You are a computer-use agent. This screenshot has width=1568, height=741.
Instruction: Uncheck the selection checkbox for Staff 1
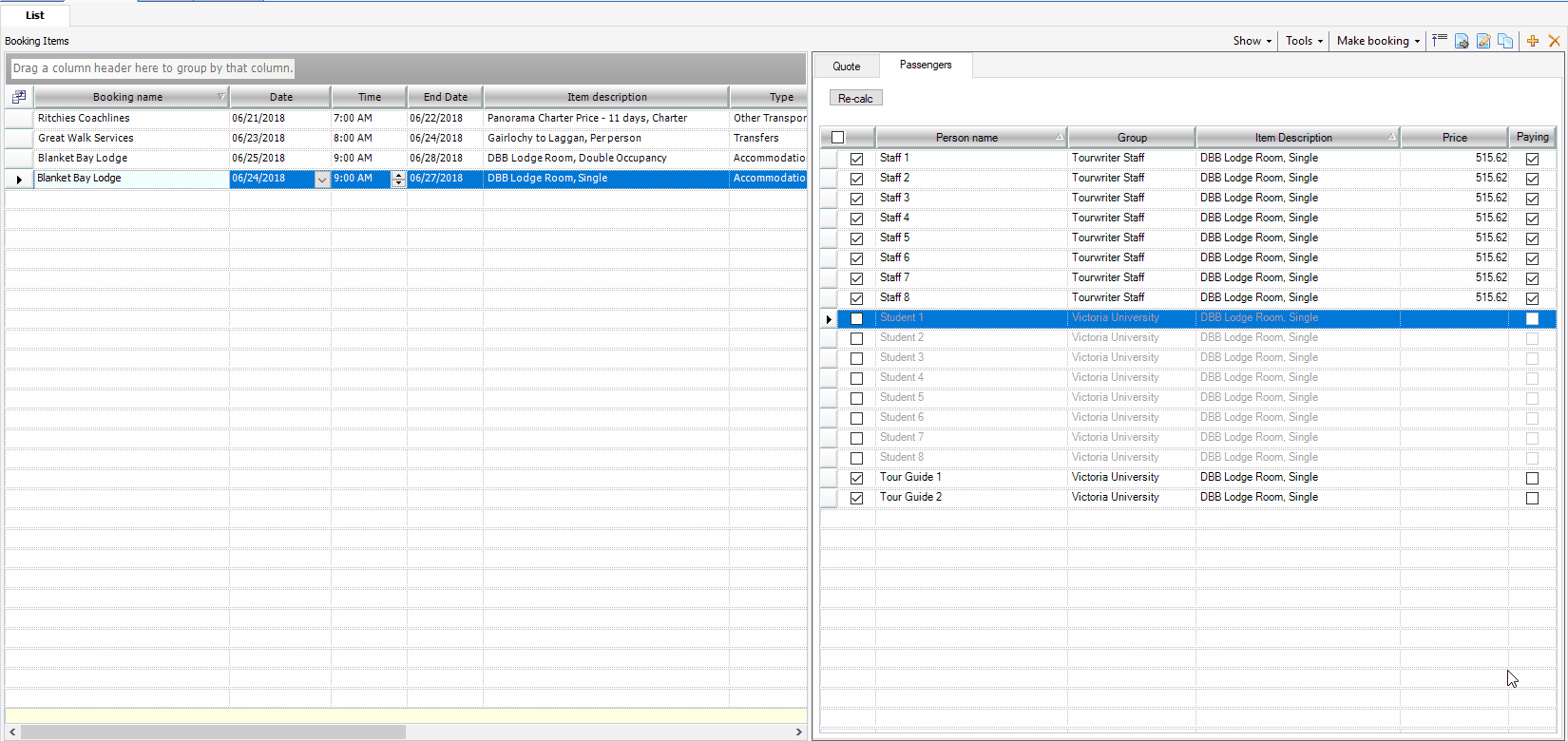[x=856, y=159]
